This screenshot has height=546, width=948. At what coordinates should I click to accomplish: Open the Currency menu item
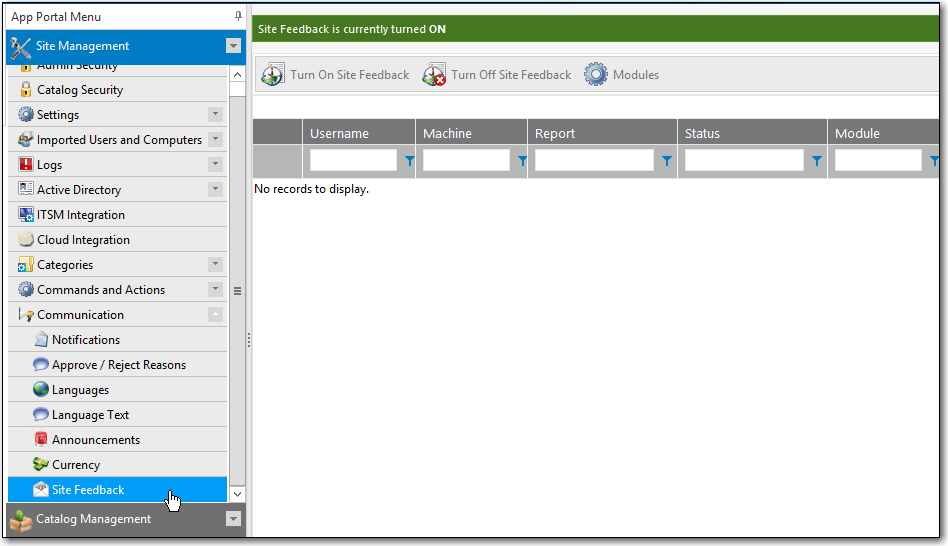tap(76, 465)
